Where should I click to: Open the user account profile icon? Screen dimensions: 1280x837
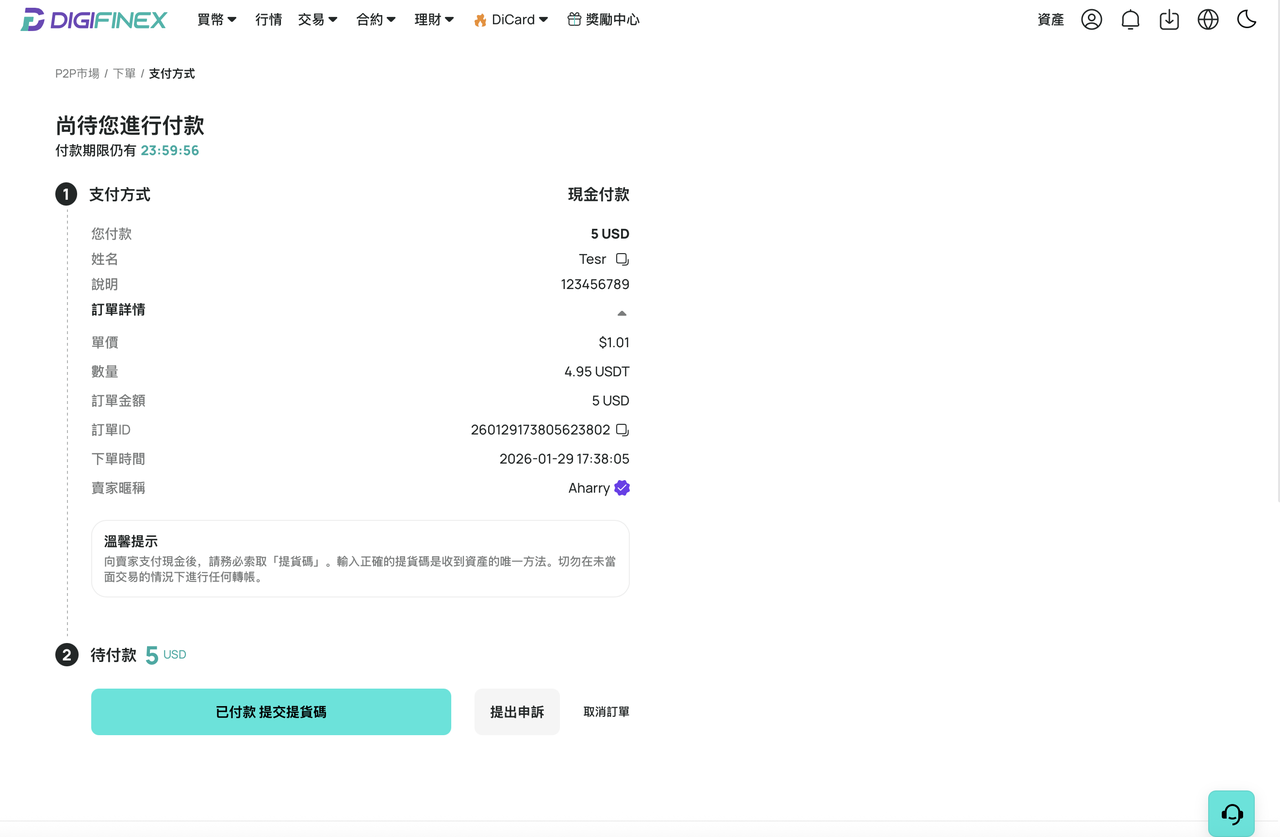1092,19
